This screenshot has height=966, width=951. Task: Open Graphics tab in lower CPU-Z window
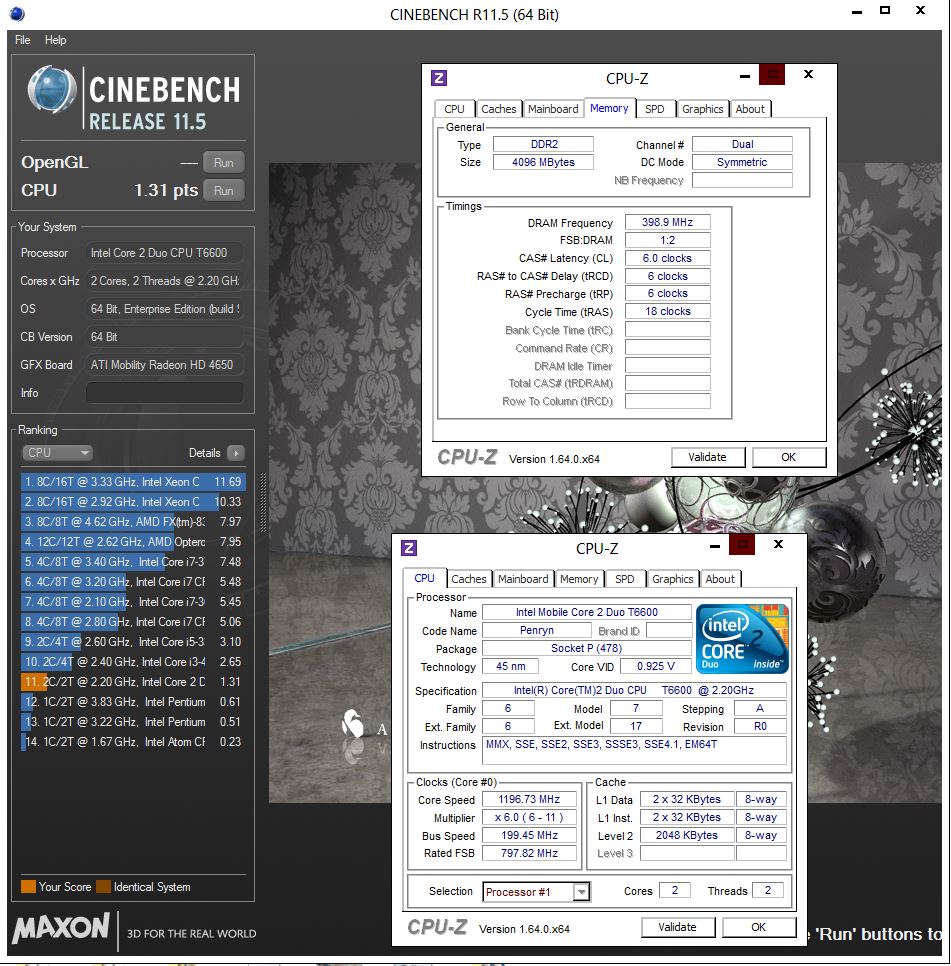[673, 579]
